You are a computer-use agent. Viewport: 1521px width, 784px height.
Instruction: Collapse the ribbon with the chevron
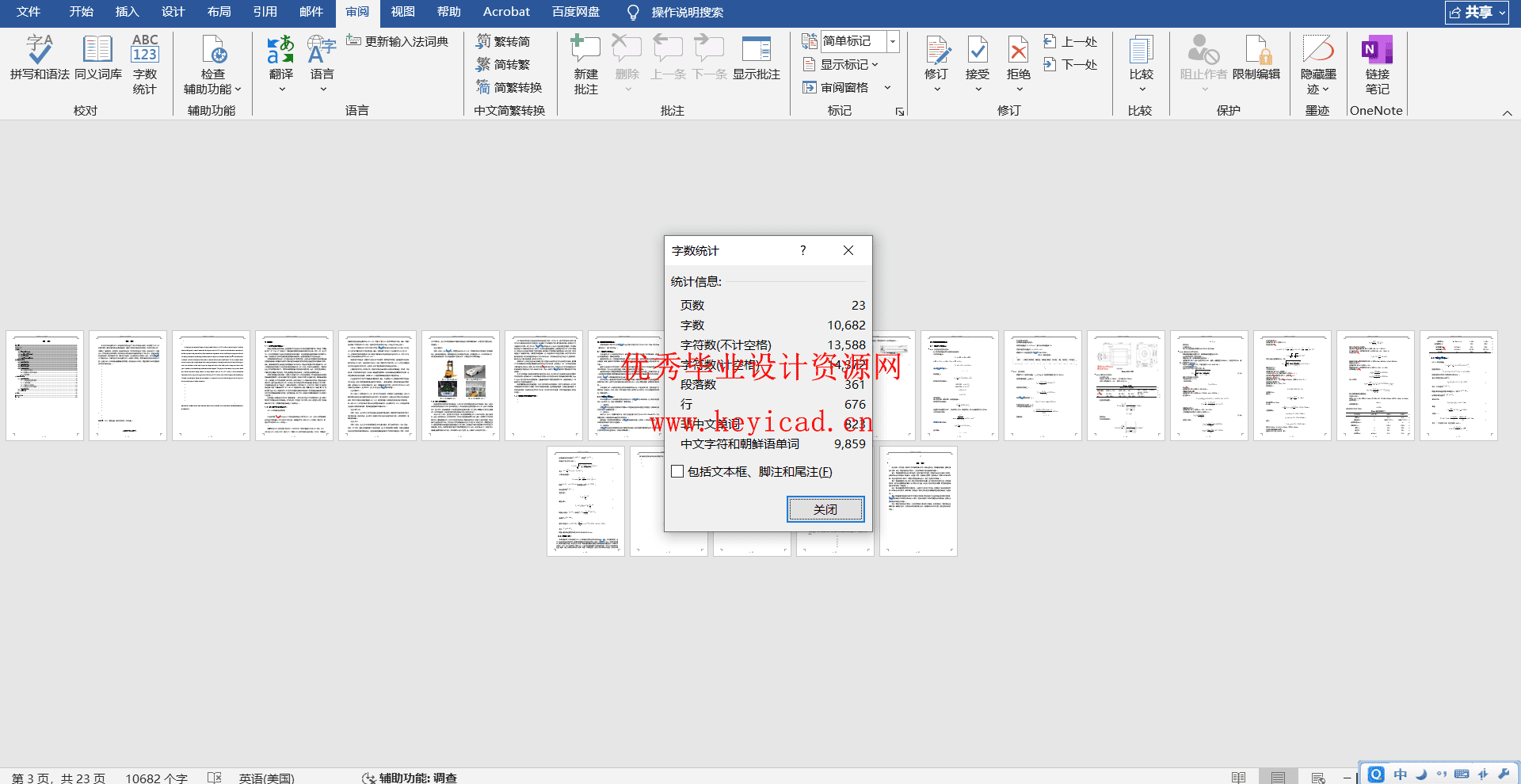click(x=1507, y=113)
